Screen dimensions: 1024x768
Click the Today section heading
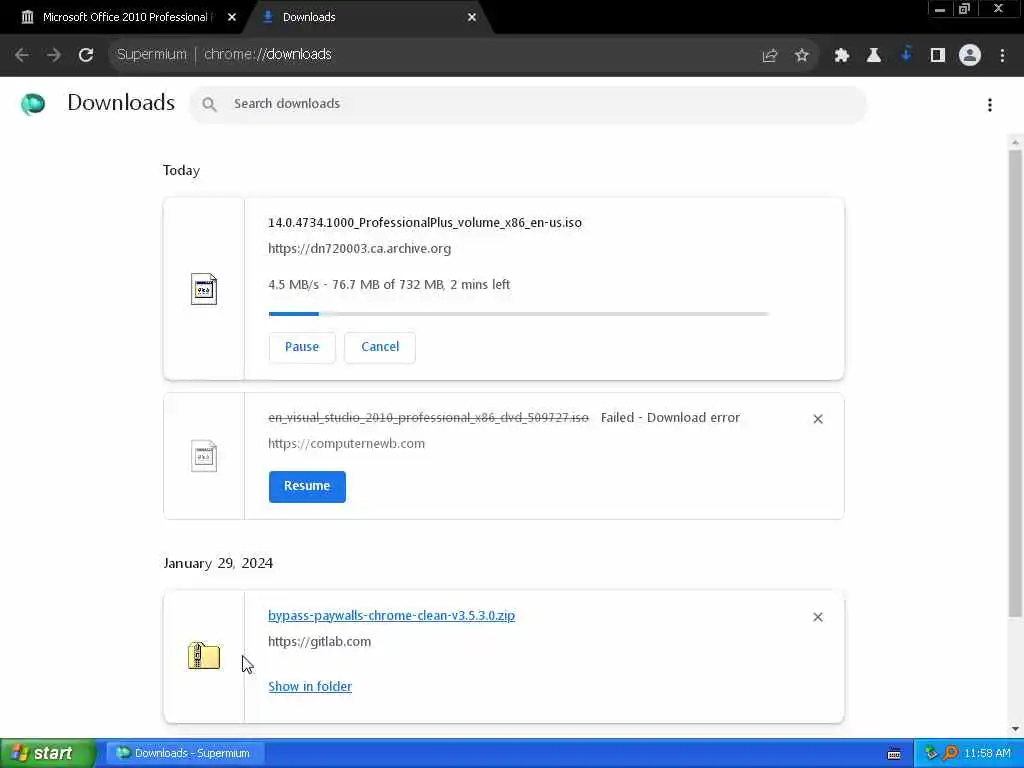coord(182,171)
